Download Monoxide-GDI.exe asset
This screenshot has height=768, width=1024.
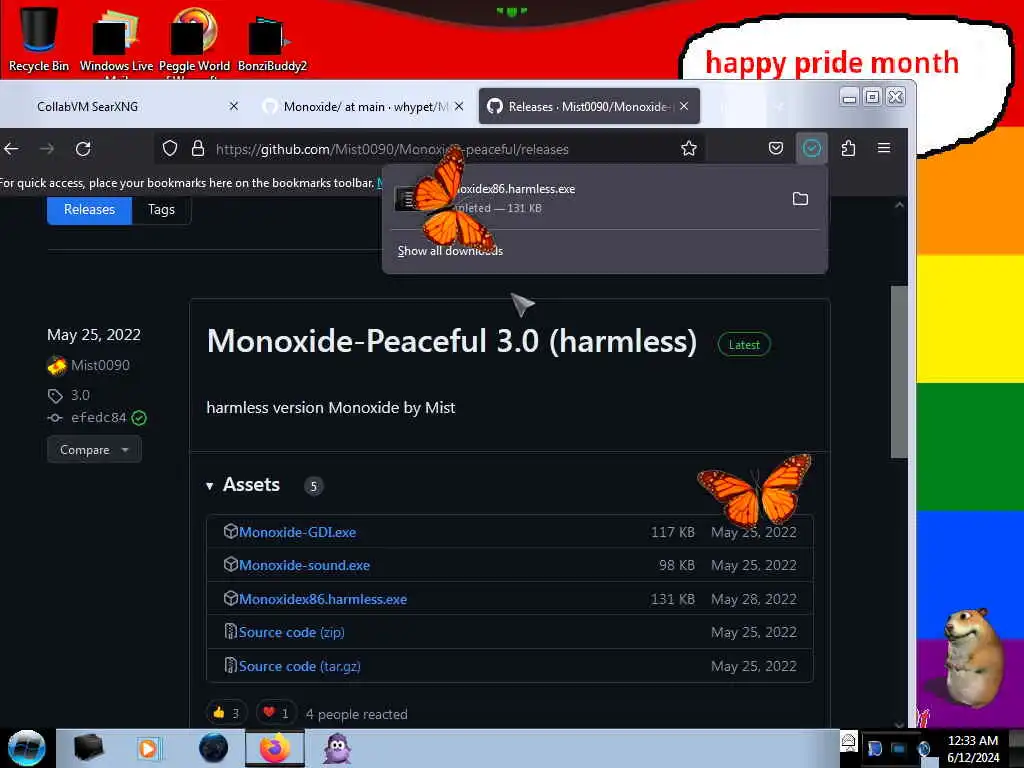297,532
